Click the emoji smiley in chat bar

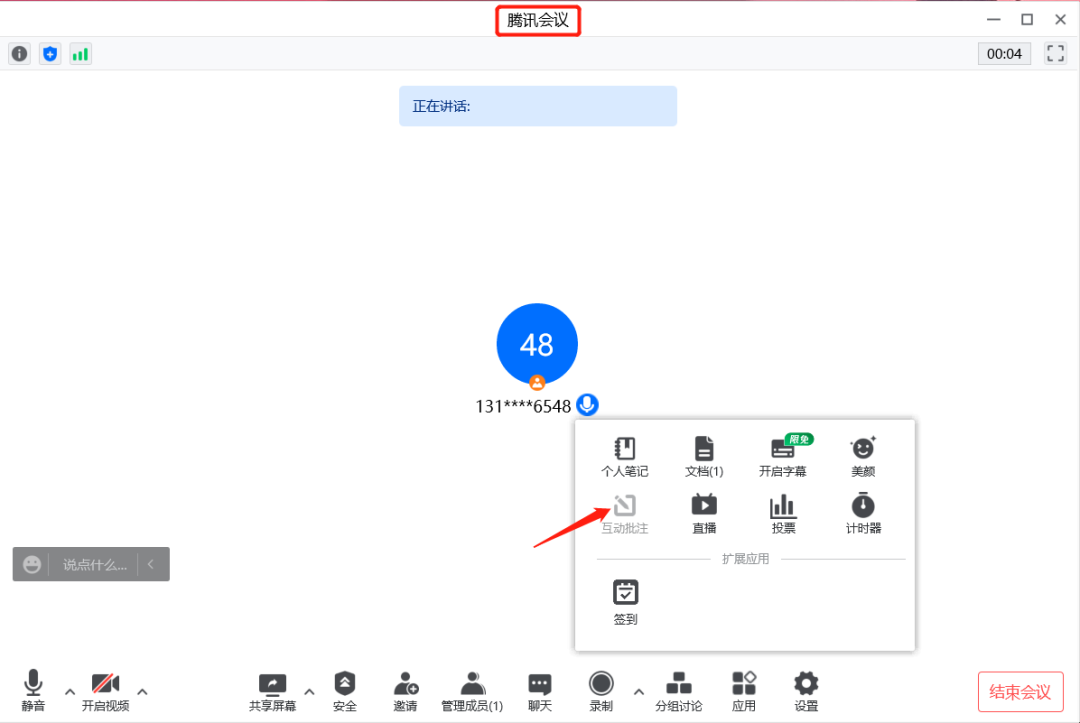[32, 565]
